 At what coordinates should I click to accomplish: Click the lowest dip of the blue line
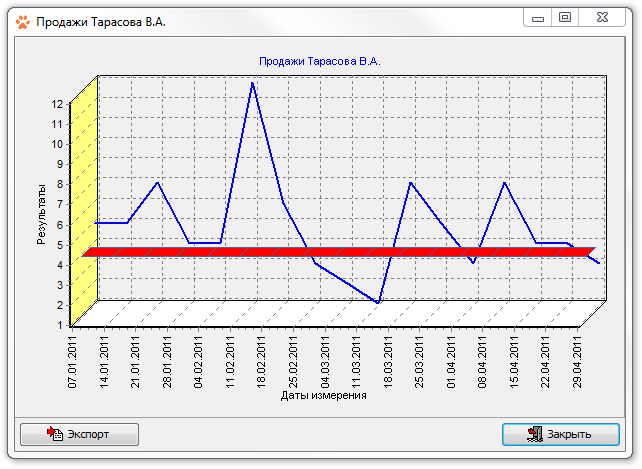click(378, 302)
